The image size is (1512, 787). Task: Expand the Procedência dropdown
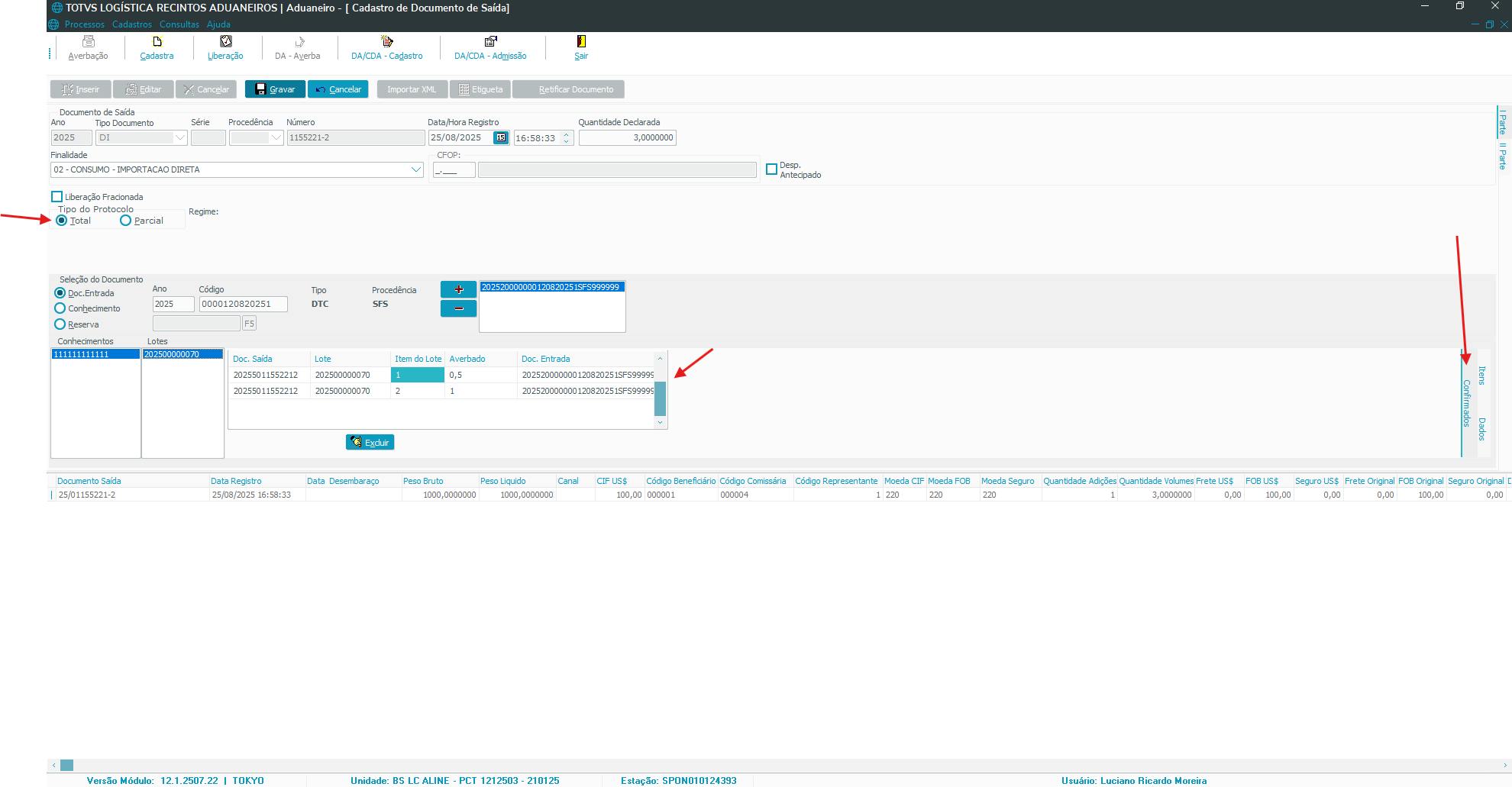point(276,137)
